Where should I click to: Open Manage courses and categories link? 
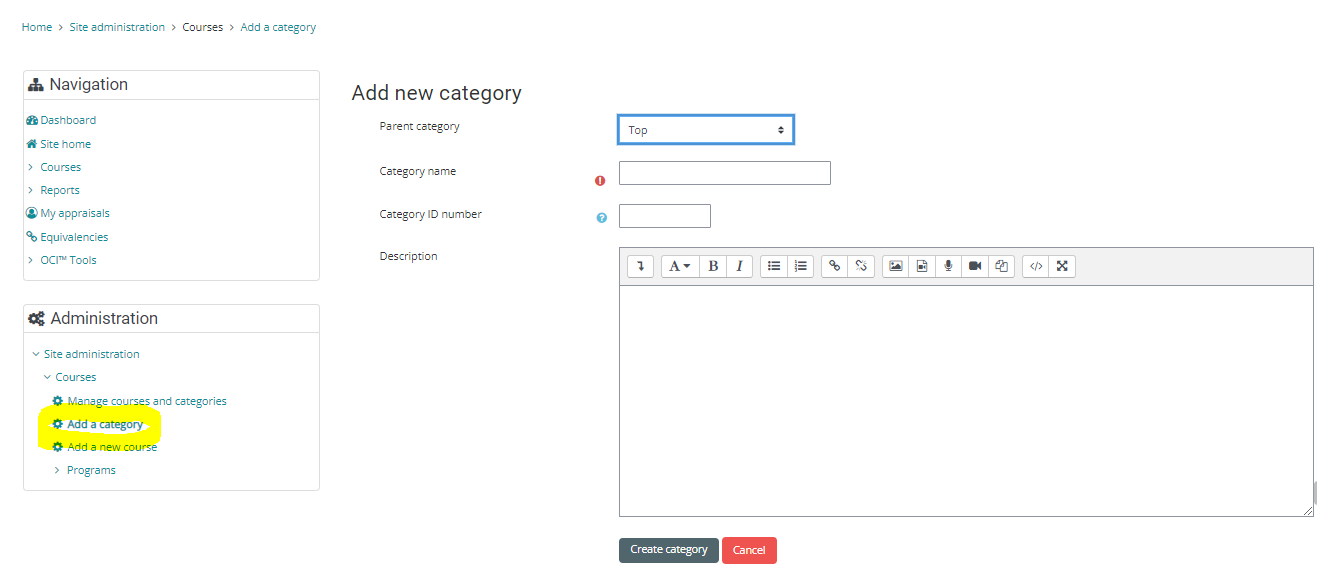[x=146, y=401]
